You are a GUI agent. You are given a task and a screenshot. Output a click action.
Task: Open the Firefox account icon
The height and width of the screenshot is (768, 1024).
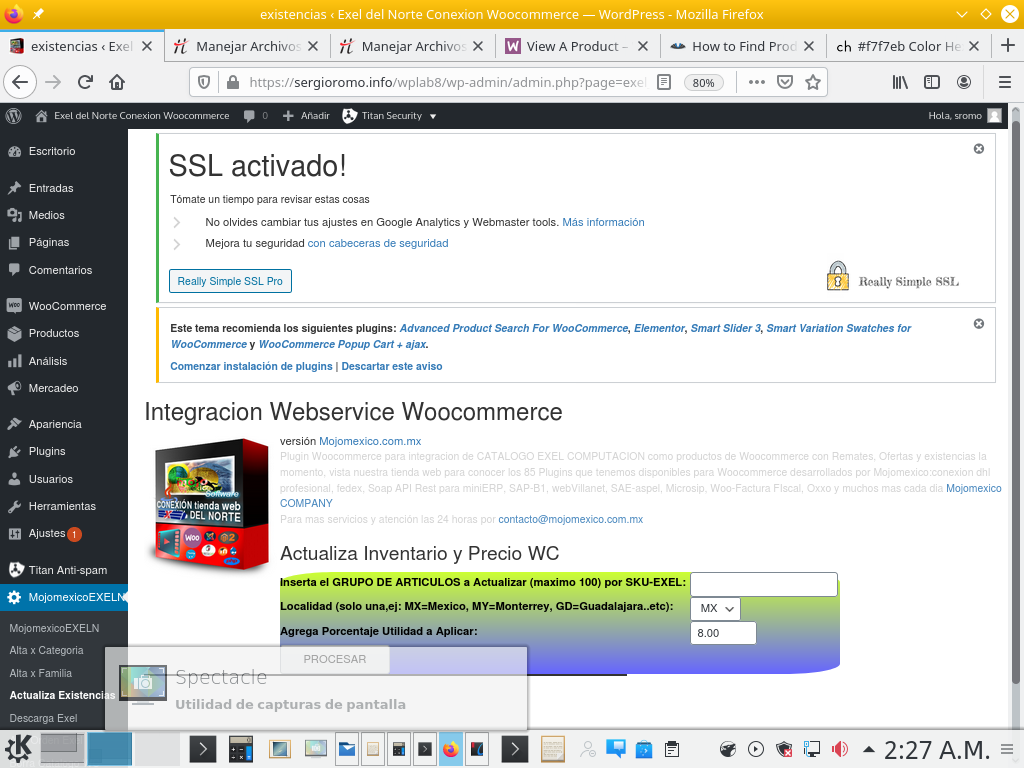coord(964,82)
